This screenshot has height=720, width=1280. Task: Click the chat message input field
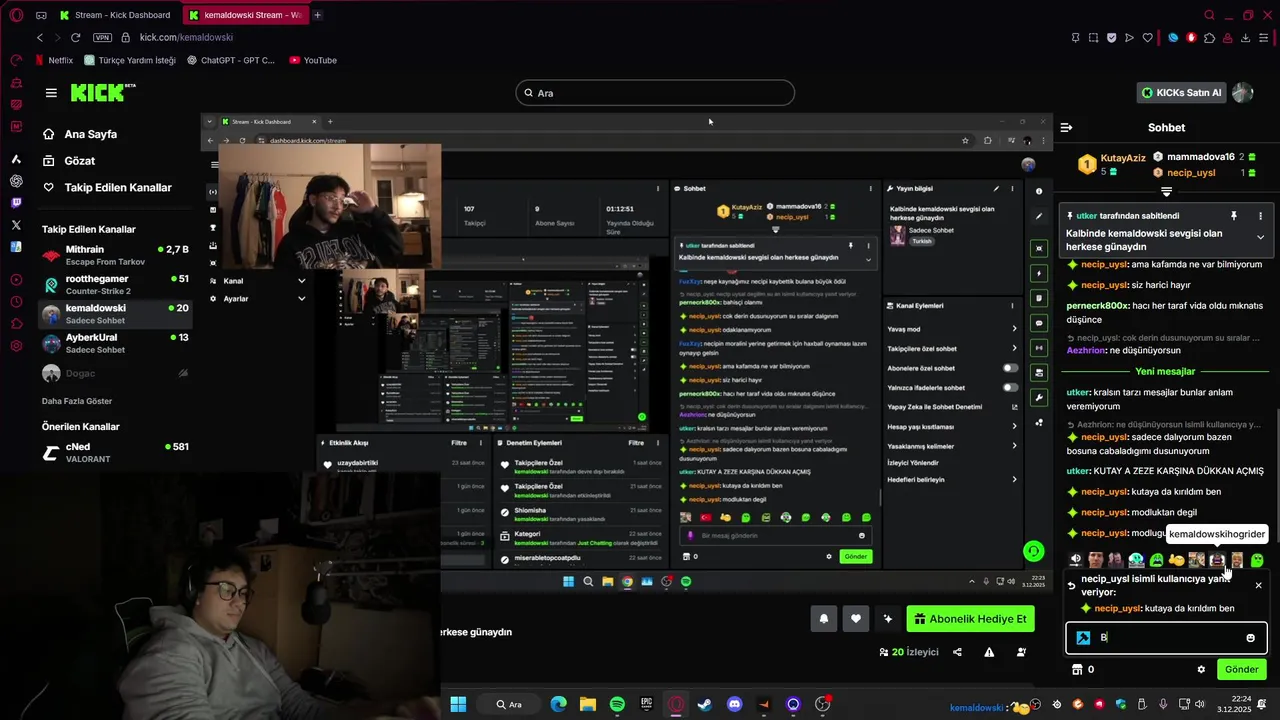(1166, 638)
